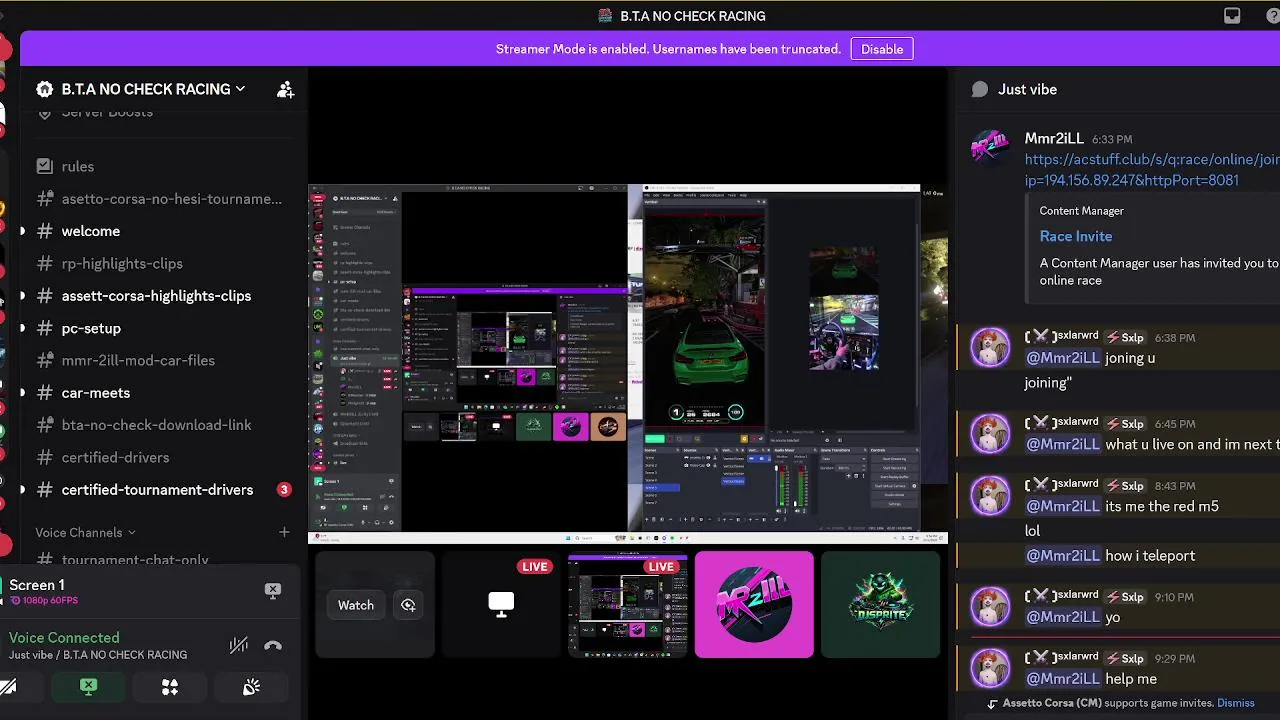Click the Voice Connected status text
This screenshot has height=720, width=1280.
point(64,637)
